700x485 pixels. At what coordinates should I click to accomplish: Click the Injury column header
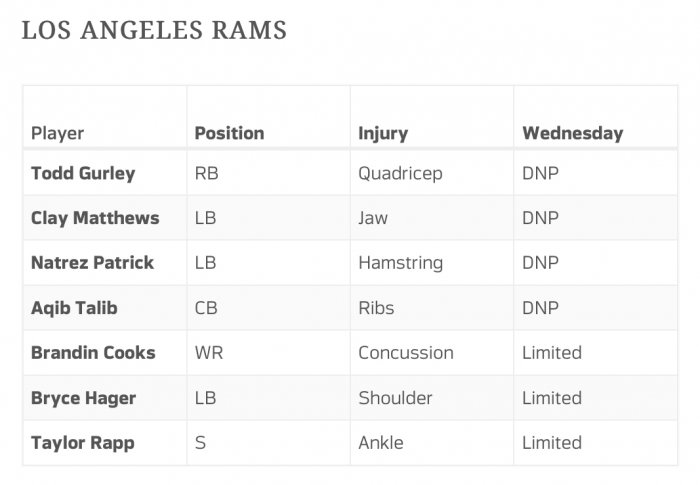tap(383, 133)
